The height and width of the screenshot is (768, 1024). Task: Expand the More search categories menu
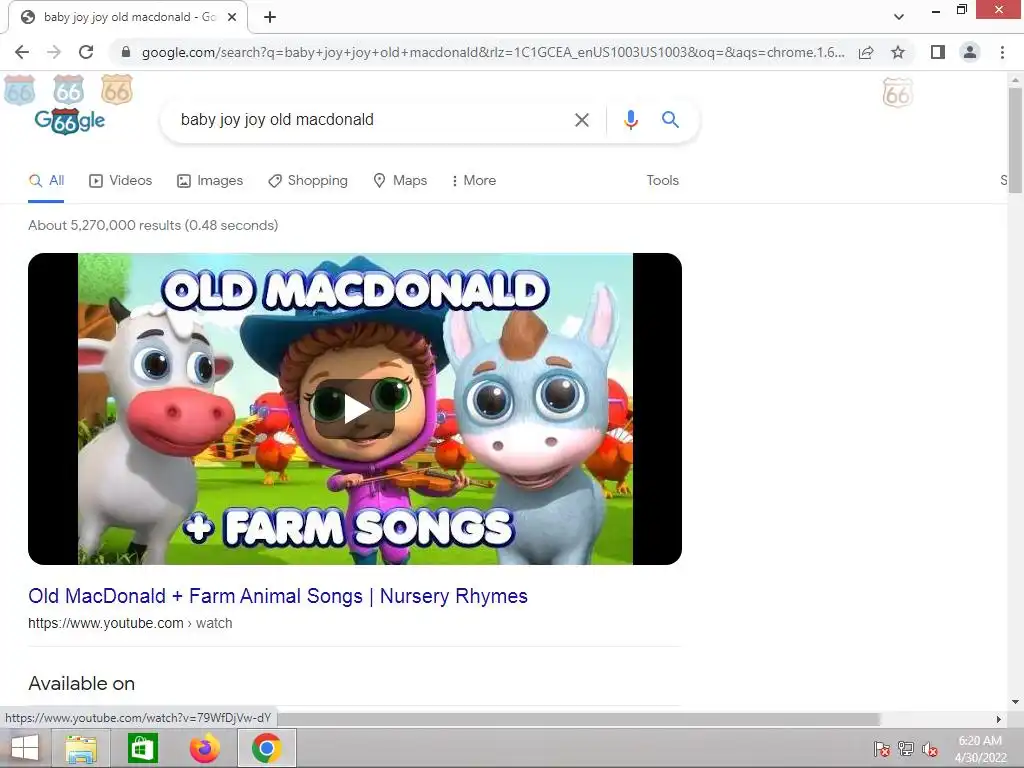[474, 180]
